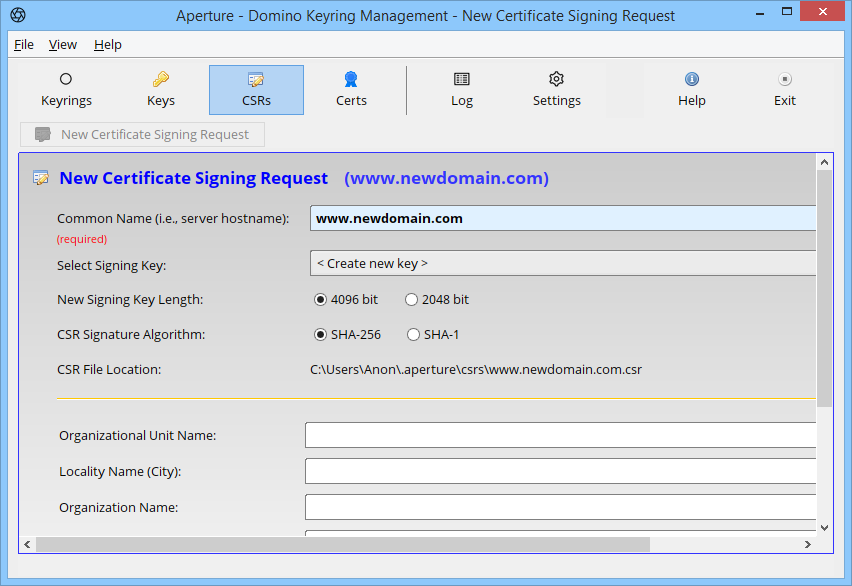852x586 pixels.
Task: Click the horizontal scrollbar left arrow
Action: (x=27, y=544)
